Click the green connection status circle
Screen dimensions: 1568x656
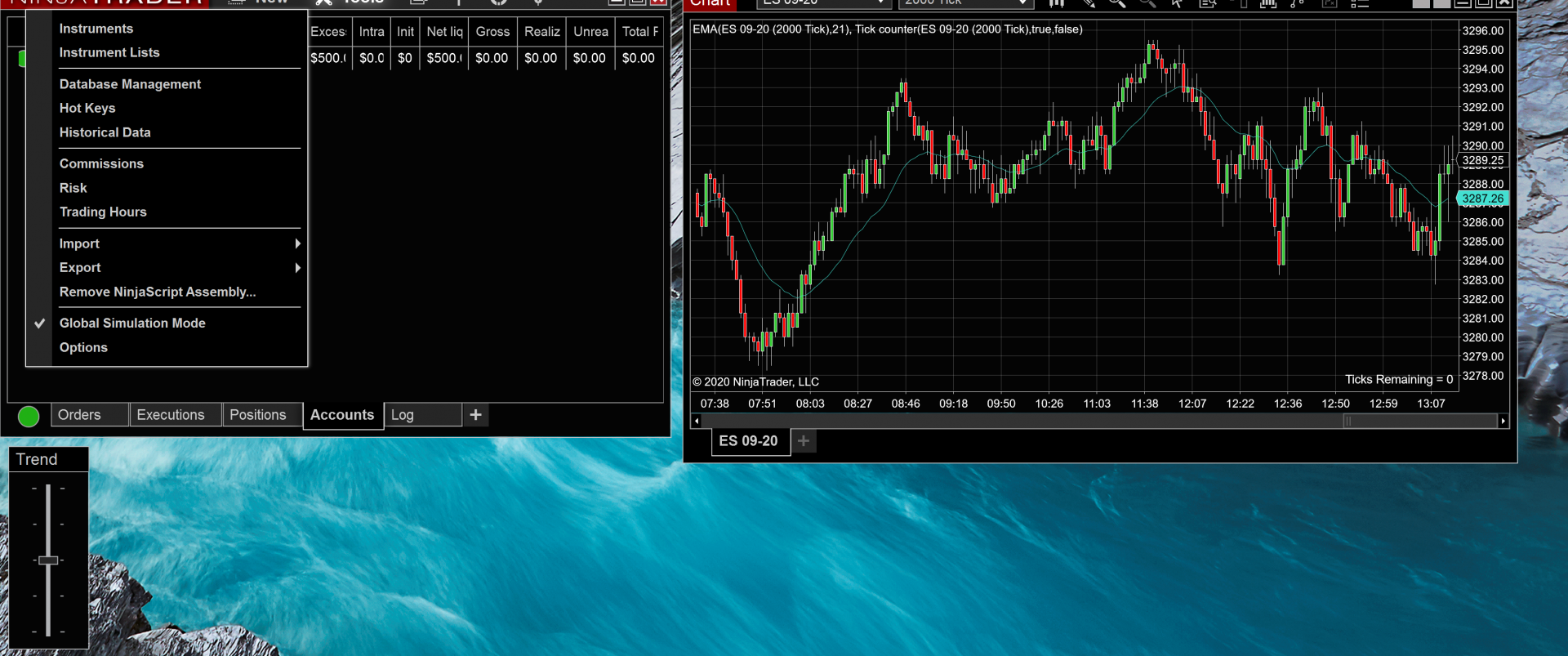click(29, 417)
